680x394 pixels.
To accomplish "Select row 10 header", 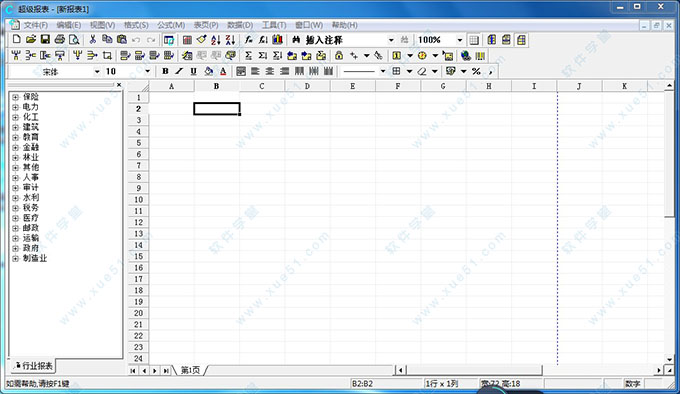I will click(x=138, y=199).
